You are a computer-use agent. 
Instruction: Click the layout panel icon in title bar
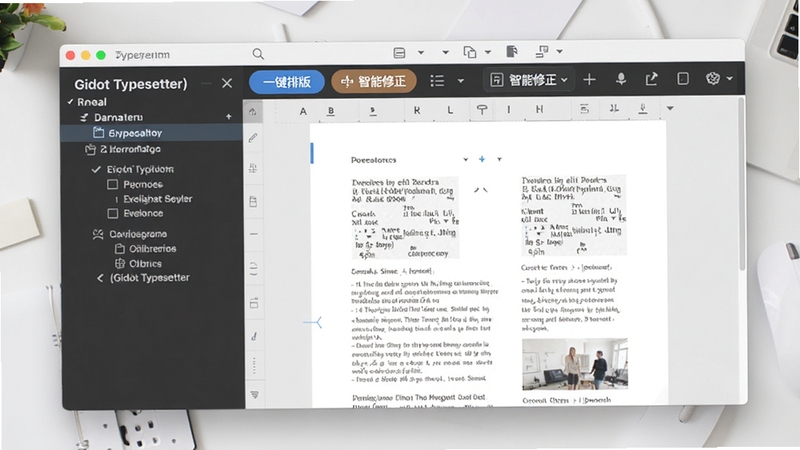(399, 53)
